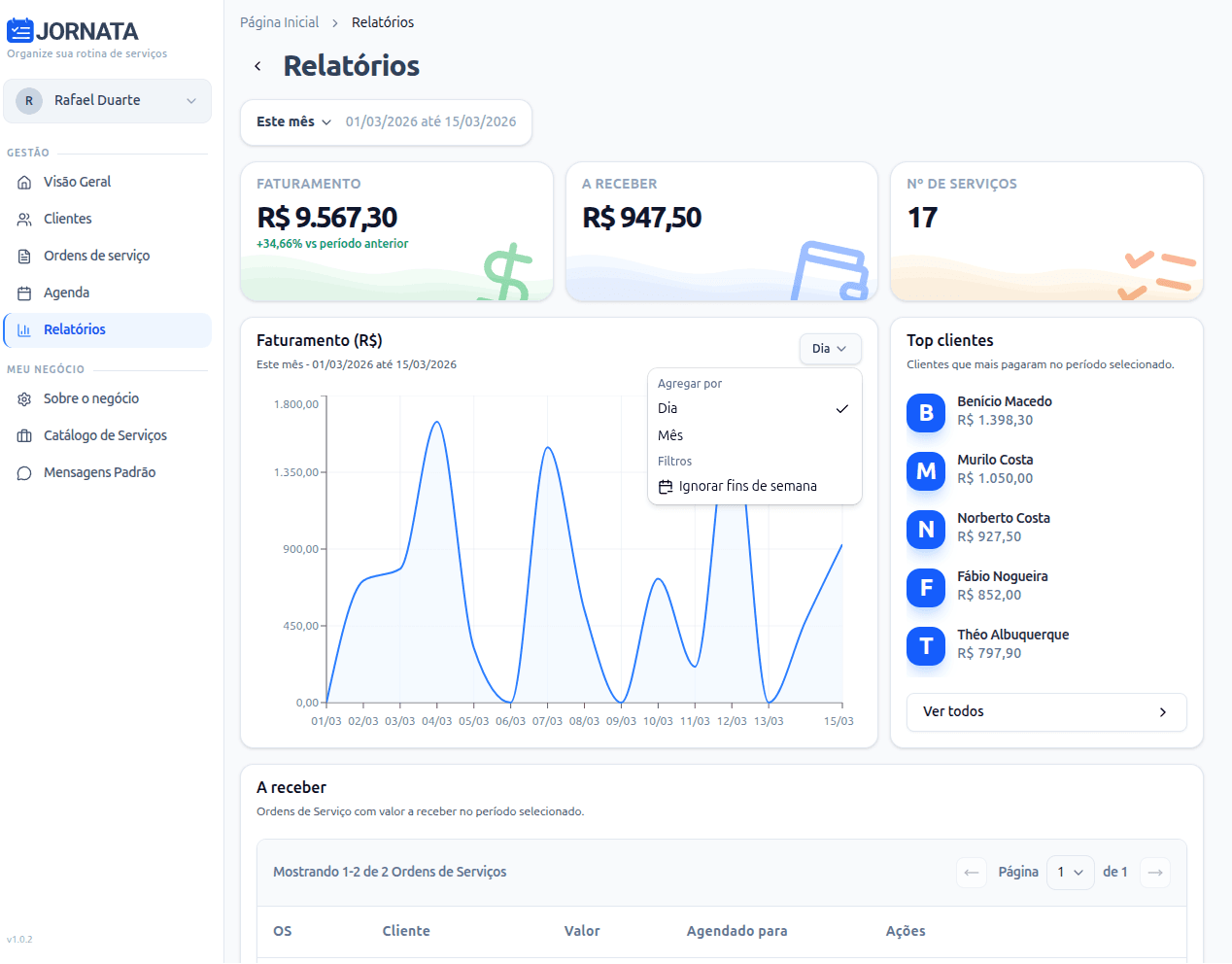Click the Mensagens Padrão chat bubble icon
This screenshot has height=964, width=1232.
pos(24,473)
